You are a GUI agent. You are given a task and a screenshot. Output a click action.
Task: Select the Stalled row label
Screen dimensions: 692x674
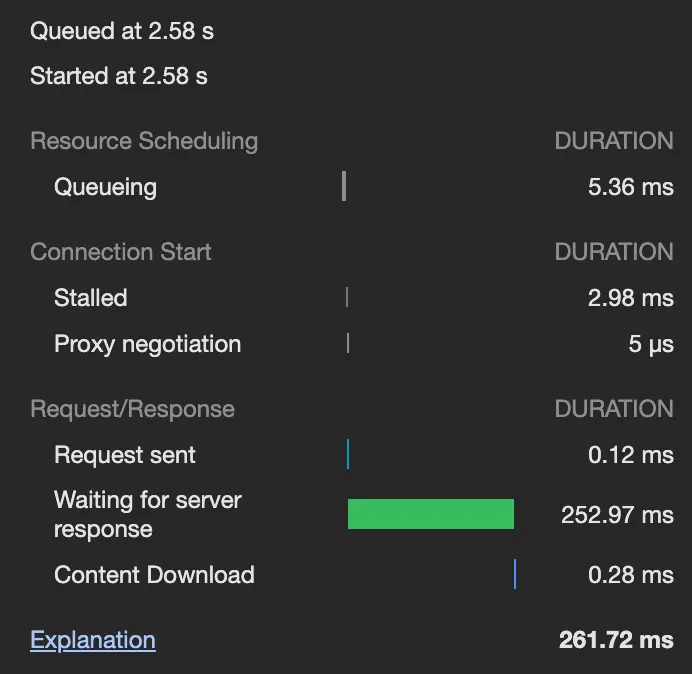click(x=91, y=298)
